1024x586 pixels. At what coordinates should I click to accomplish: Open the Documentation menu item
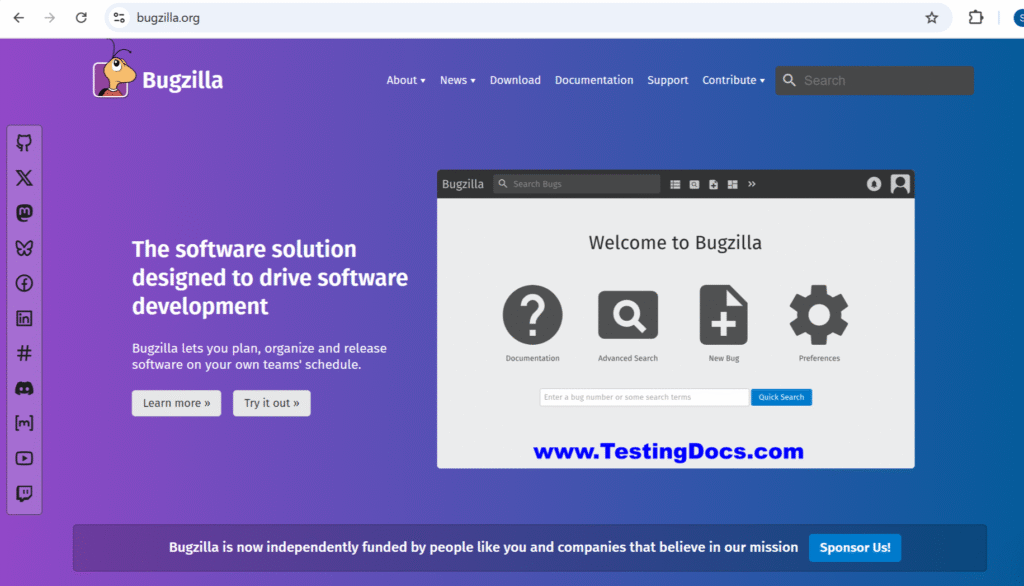tap(594, 80)
